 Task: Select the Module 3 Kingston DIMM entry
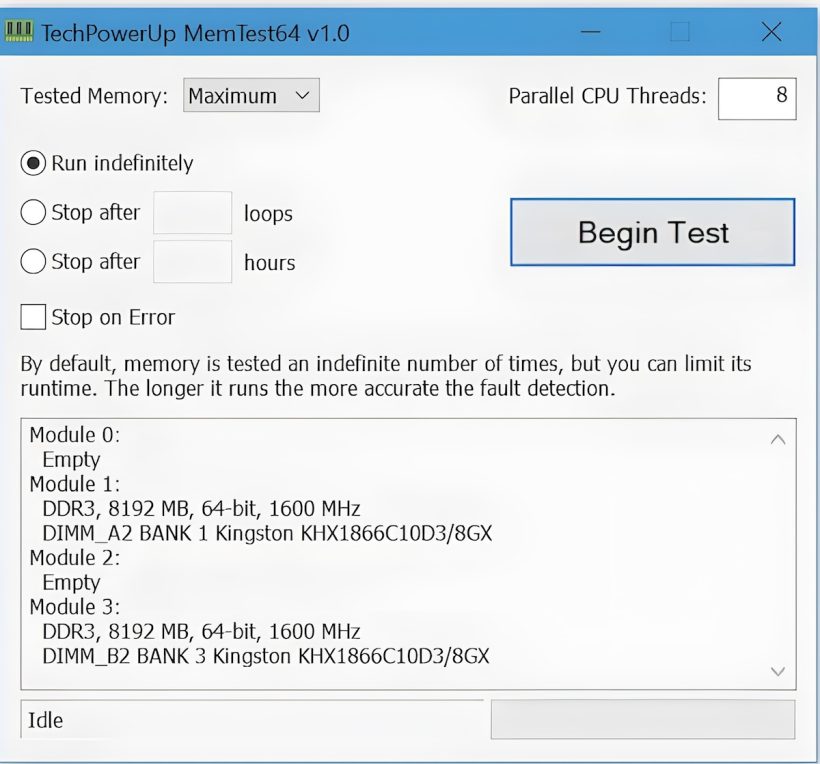[264, 656]
